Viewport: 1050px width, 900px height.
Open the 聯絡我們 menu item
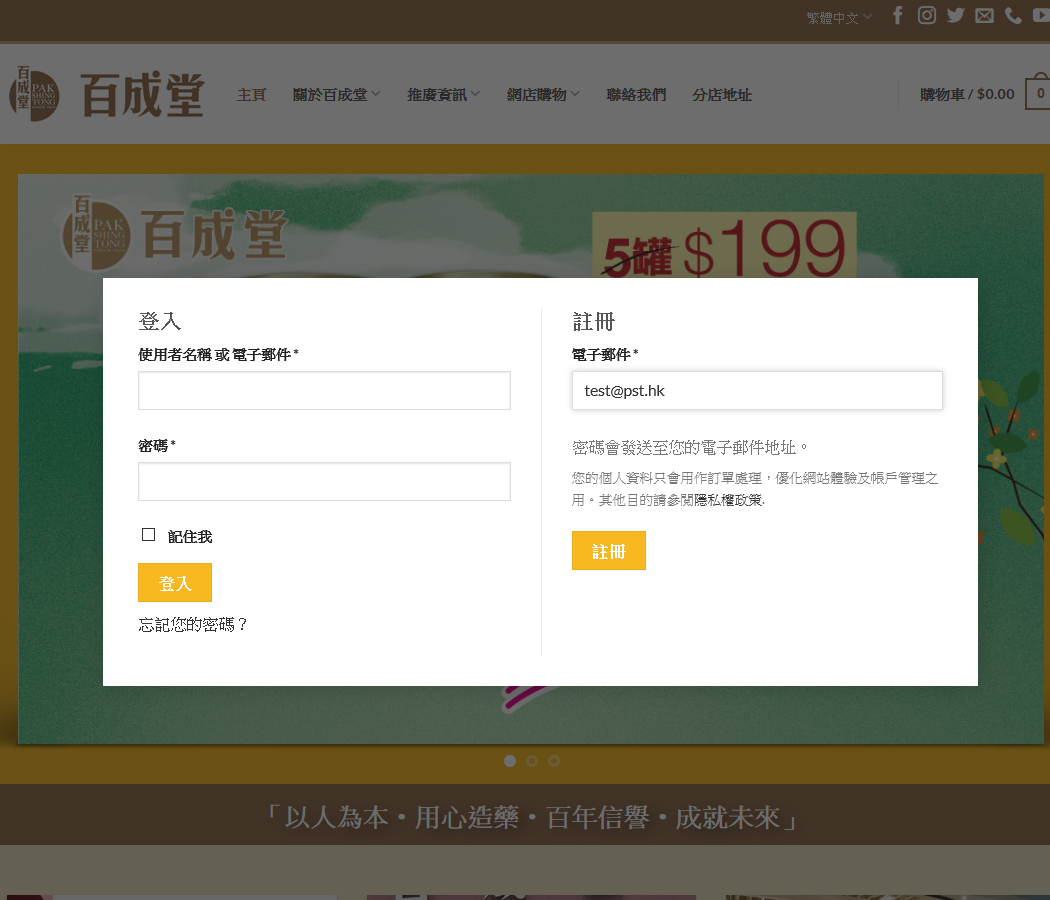pos(636,94)
